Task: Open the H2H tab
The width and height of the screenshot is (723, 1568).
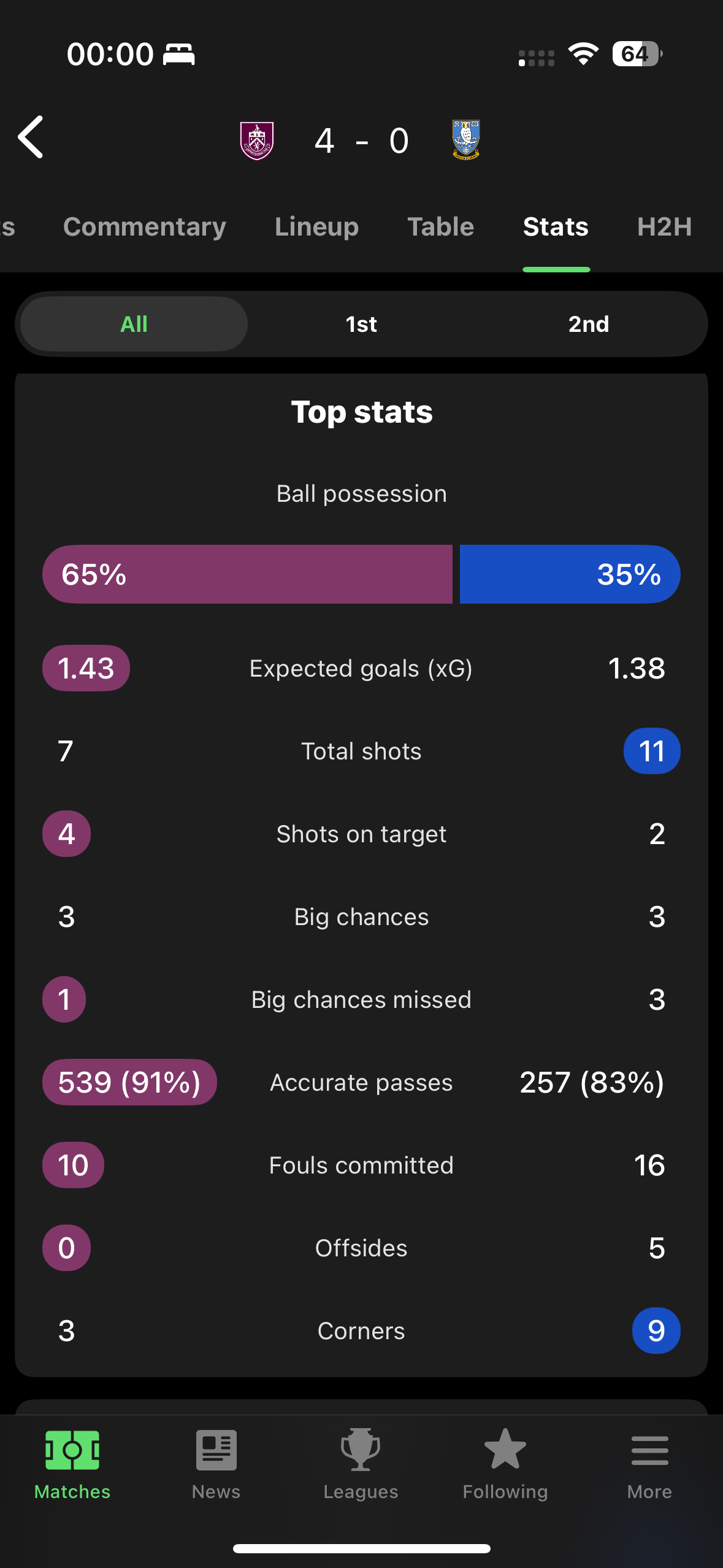Action: coord(665,227)
